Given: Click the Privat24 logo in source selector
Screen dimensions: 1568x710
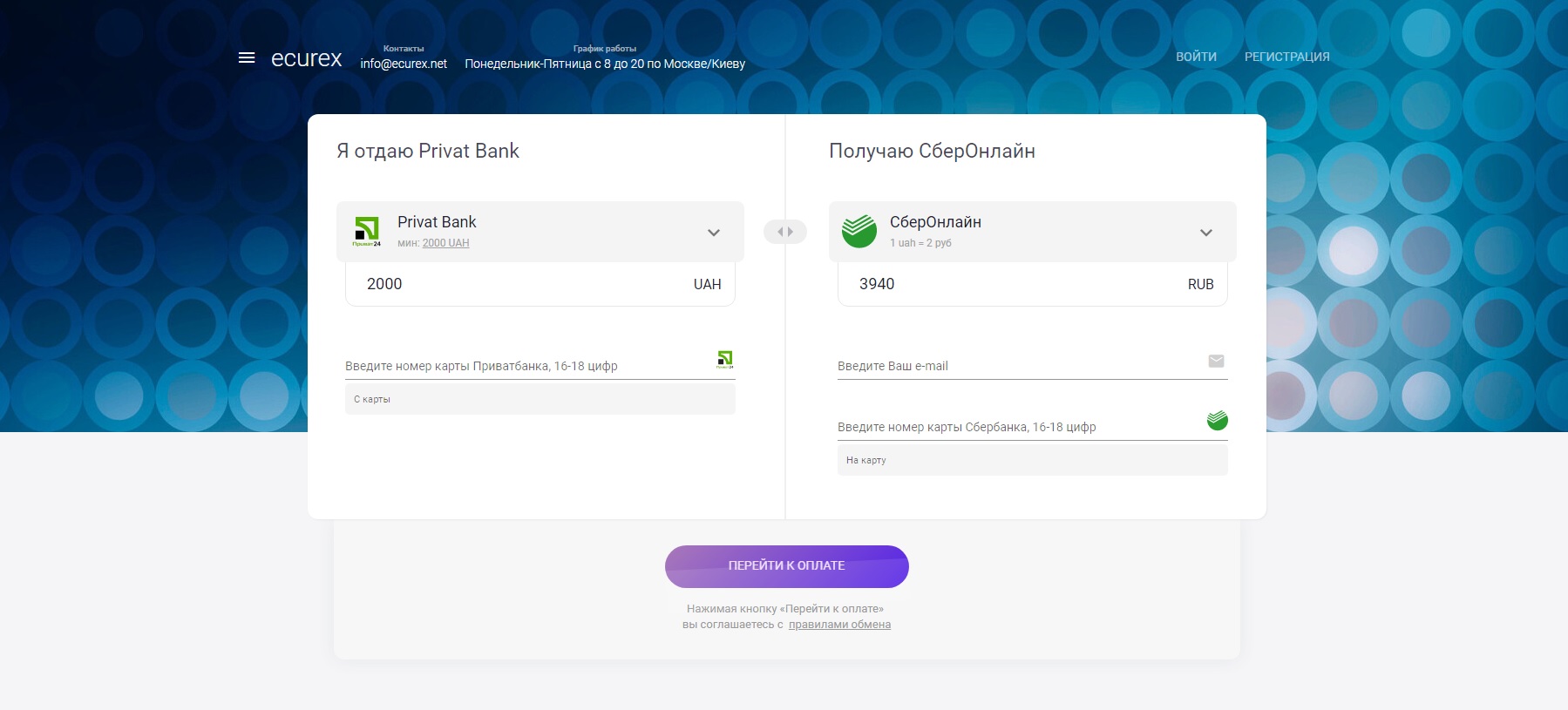Looking at the screenshot, I should [x=367, y=232].
